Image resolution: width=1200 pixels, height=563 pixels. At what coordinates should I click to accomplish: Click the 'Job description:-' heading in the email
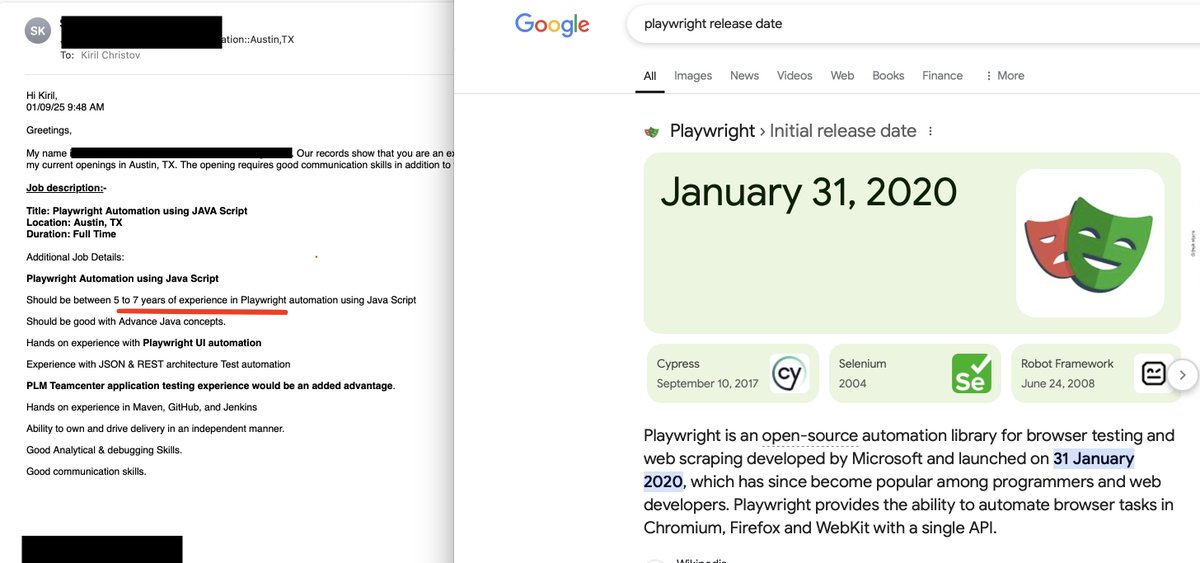tap(66, 188)
